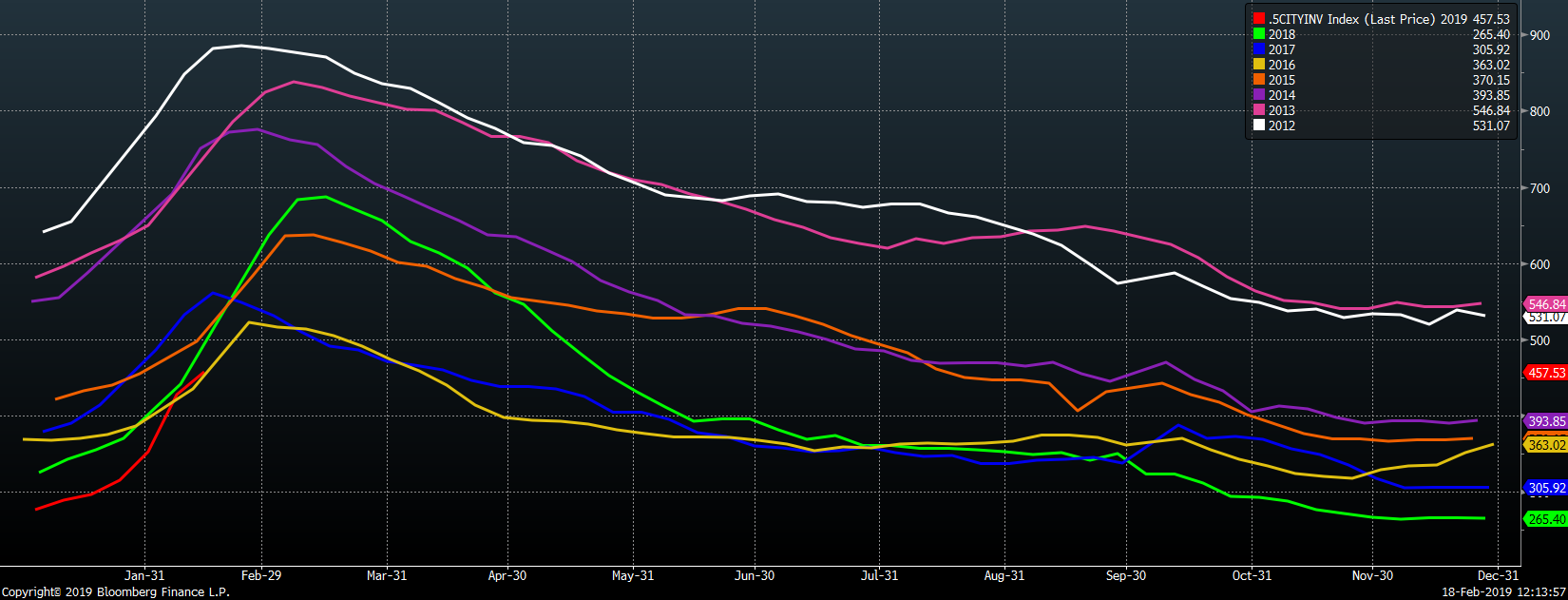The image size is (1568, 600).
Task: Click the green 2018 legend swatch
Action: [1259, 34]
